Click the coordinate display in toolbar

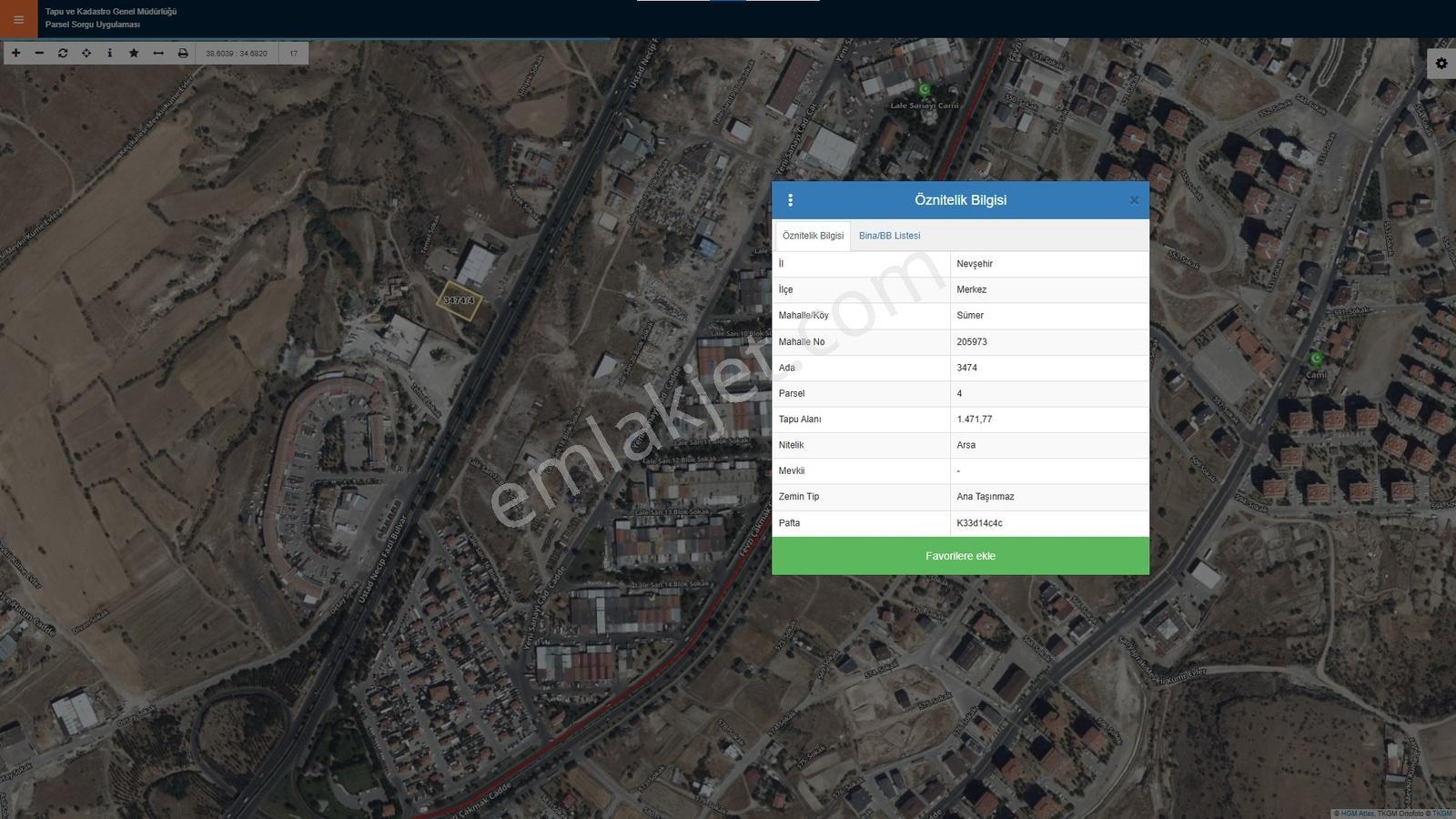pos(237,53)
